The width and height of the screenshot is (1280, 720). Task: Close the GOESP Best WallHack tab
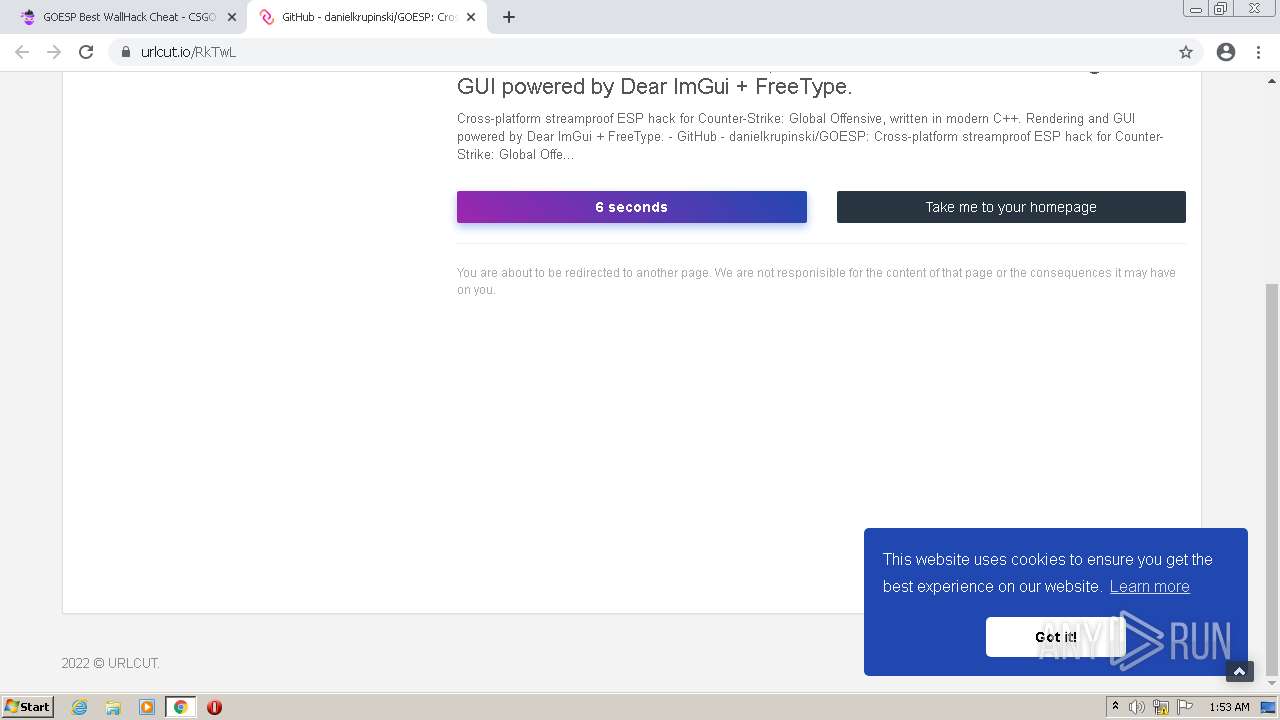pyautogui.click(x=232, y=17)
